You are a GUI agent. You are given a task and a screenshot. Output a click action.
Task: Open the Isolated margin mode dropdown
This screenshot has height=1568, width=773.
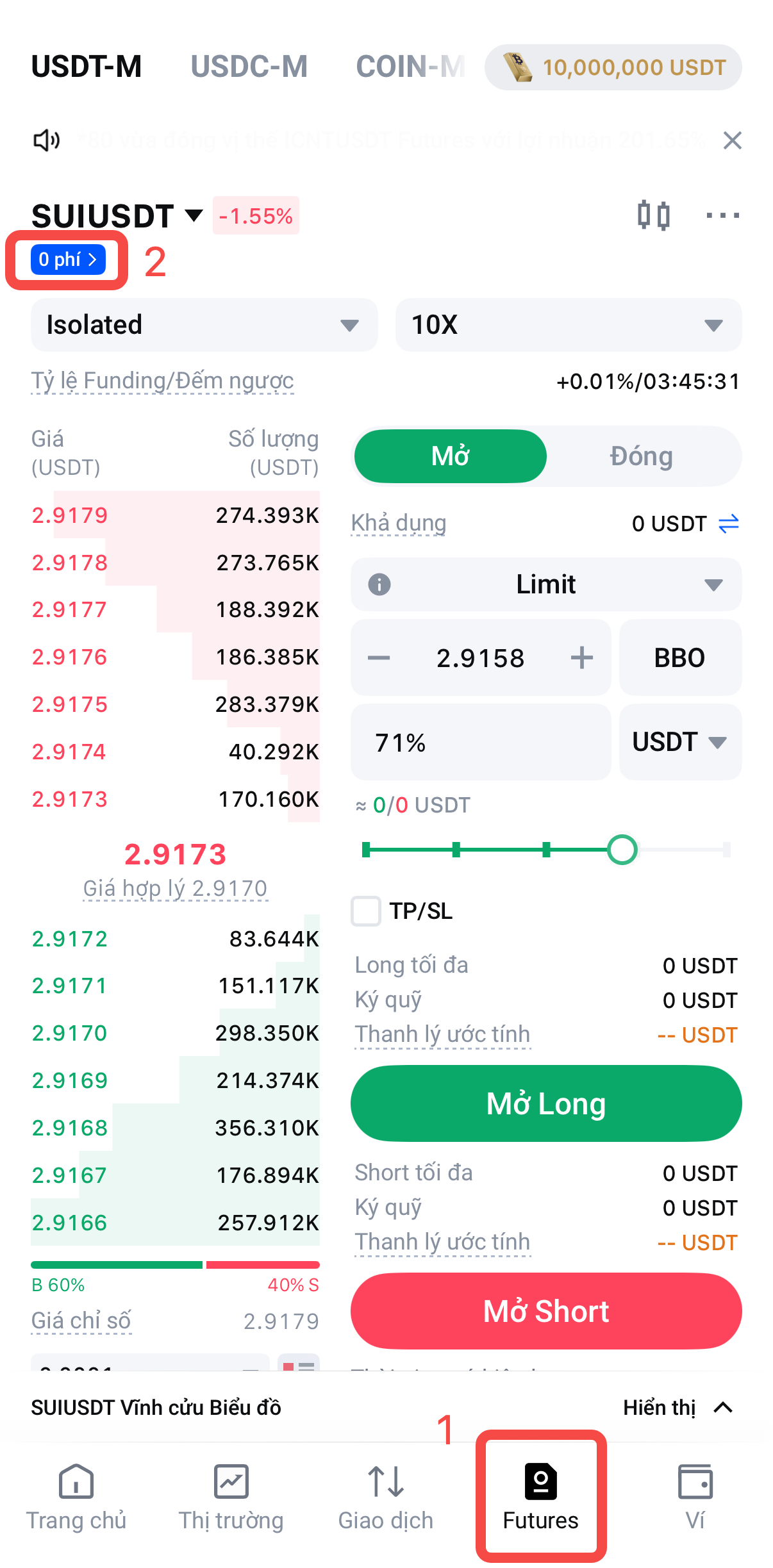click(204, 325)
